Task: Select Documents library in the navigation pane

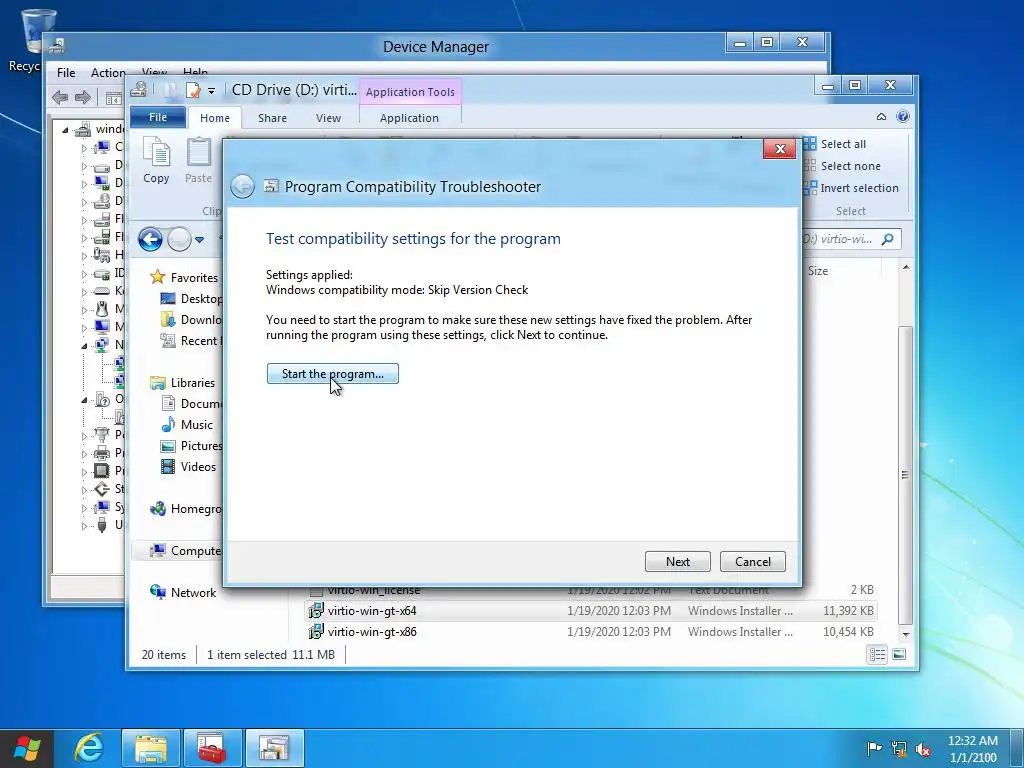Action: point(191,404)
